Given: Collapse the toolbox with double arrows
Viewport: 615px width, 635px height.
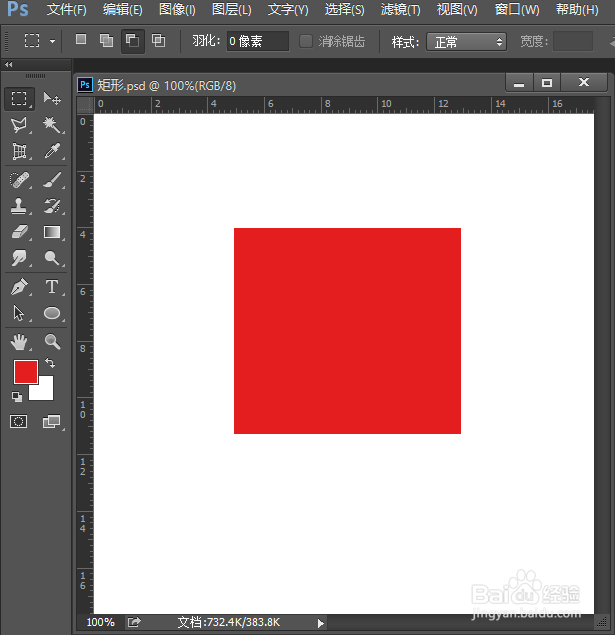Looking at the screenshot, I should point(9,64).
